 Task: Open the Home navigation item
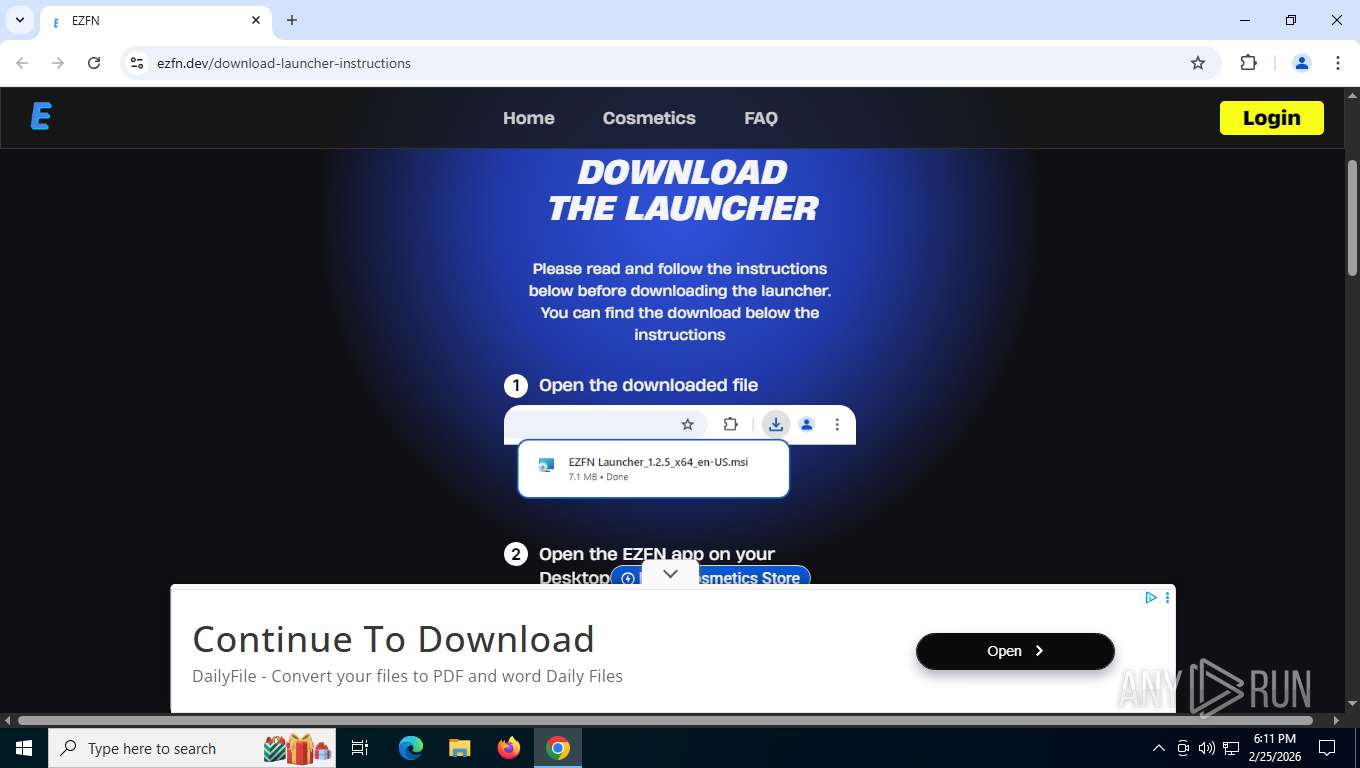(x=528, y=118)
